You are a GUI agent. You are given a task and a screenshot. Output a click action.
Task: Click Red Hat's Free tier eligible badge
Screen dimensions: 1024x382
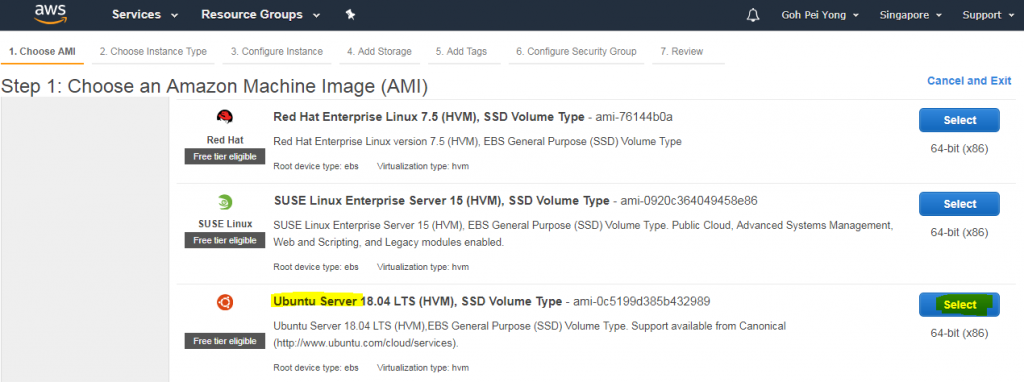click(x=225, y=157)
